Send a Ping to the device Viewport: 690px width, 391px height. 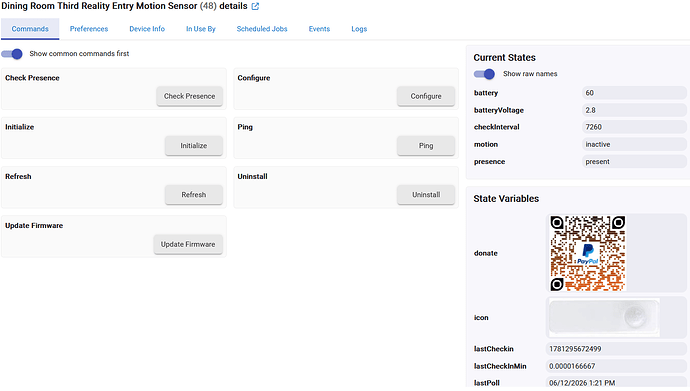pyautogui.click(x=426, y=146)
